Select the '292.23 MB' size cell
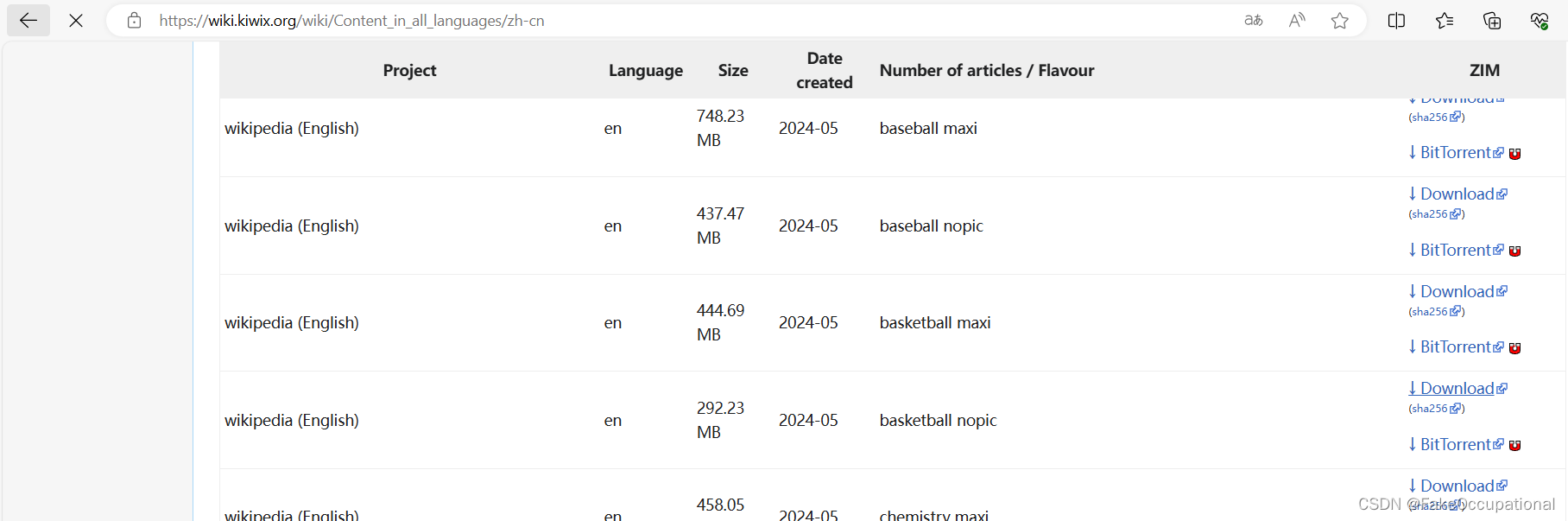The height and width of the screenshot is (521, 1568). pos(720,420)
